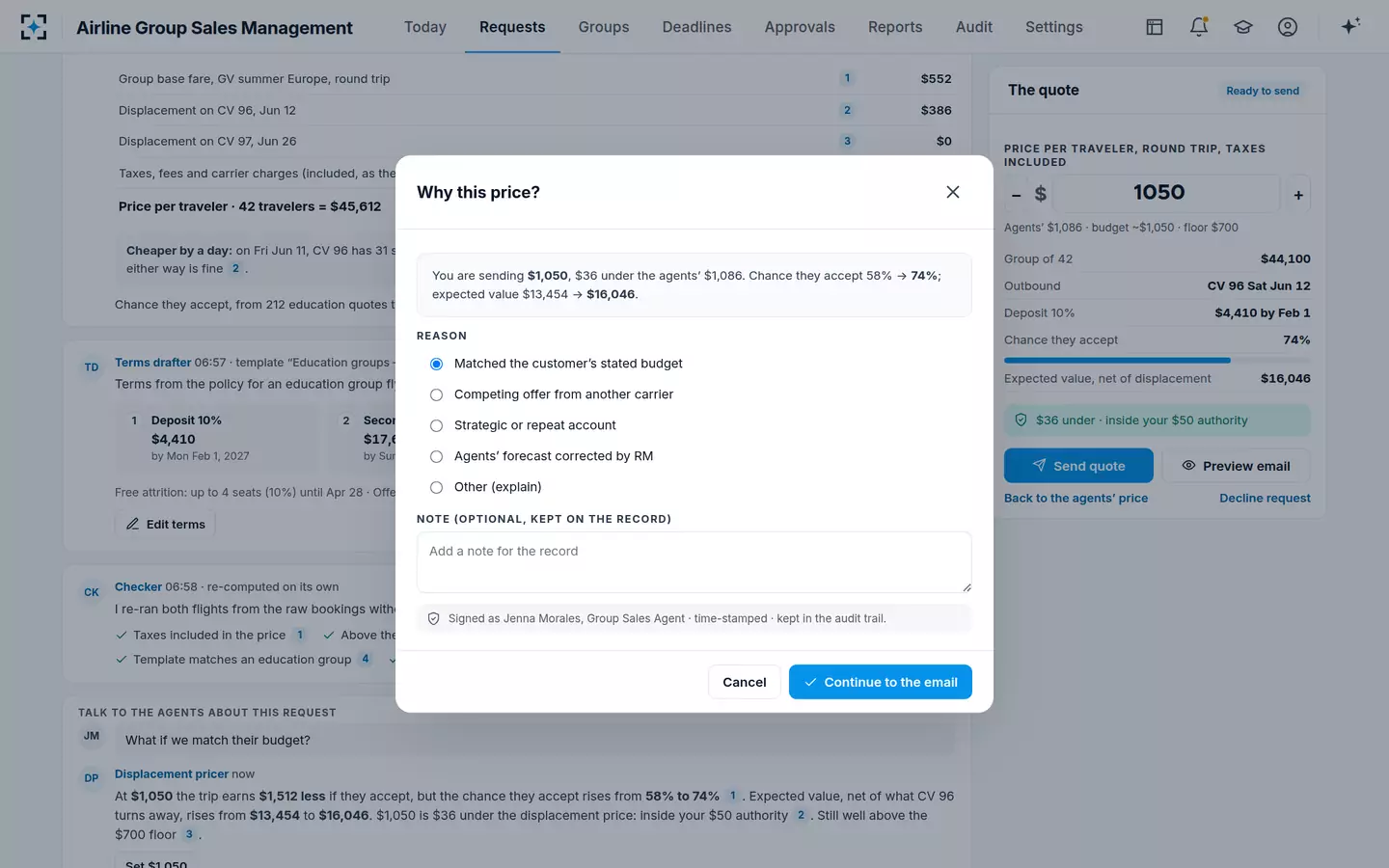Viewport: 1389px width, 868px height.
Task: Open the Audit tab
Action: [x=974, y=27]
